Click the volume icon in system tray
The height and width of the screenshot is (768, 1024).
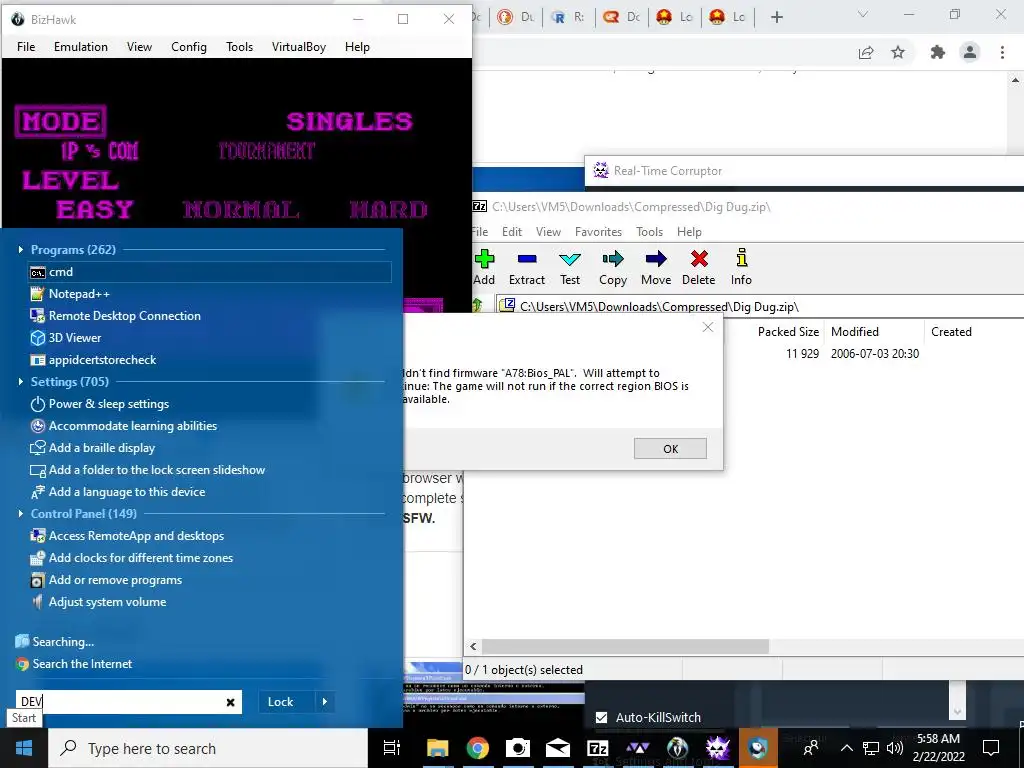click(895, 748)
